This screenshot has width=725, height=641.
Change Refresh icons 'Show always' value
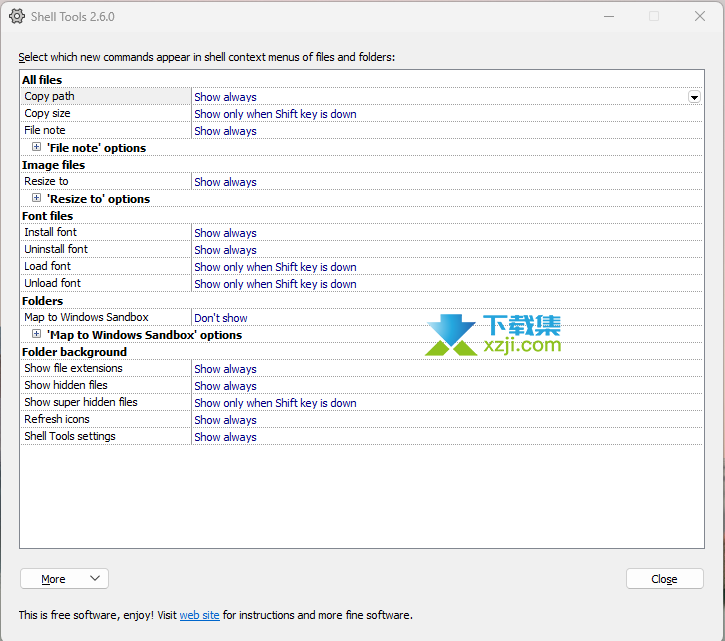pos(225,420)
